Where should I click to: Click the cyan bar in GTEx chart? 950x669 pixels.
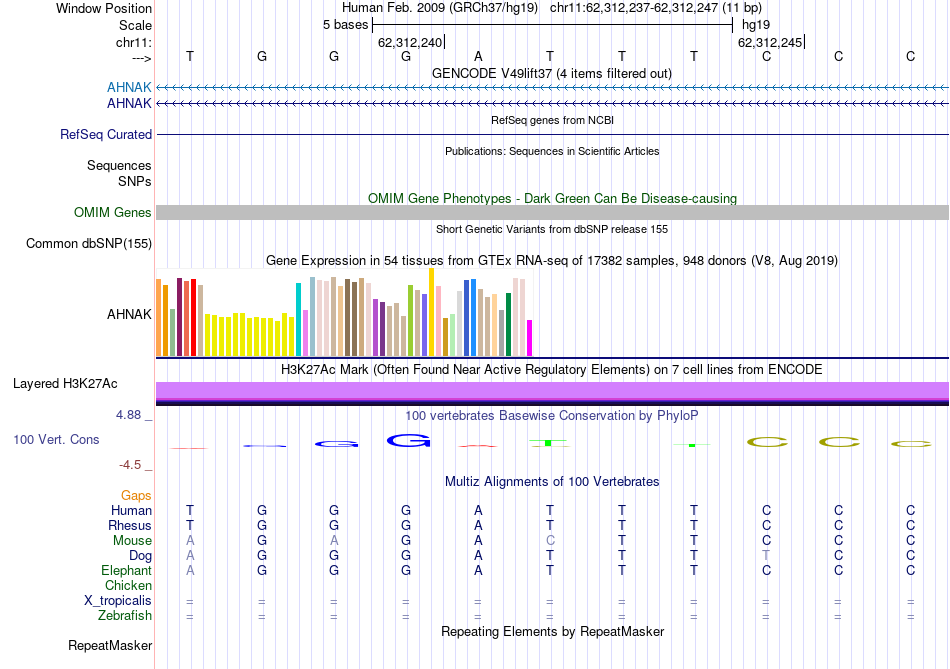(x=298, y=319)
